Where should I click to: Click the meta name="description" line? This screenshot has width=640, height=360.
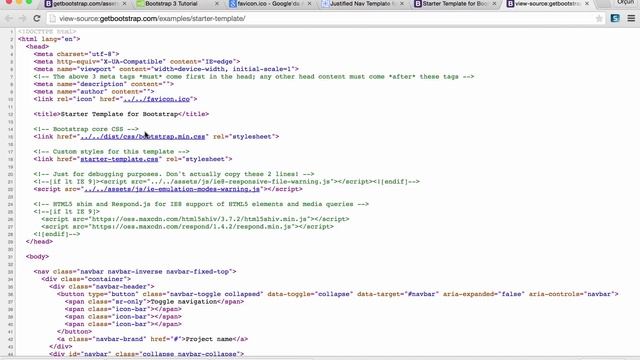click(104, 84)
